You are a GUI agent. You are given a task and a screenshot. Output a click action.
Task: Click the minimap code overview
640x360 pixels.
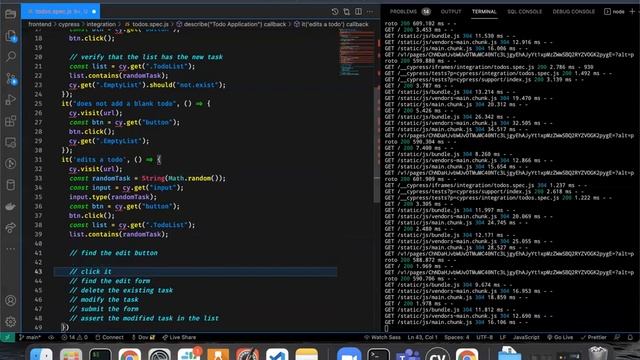356,53
